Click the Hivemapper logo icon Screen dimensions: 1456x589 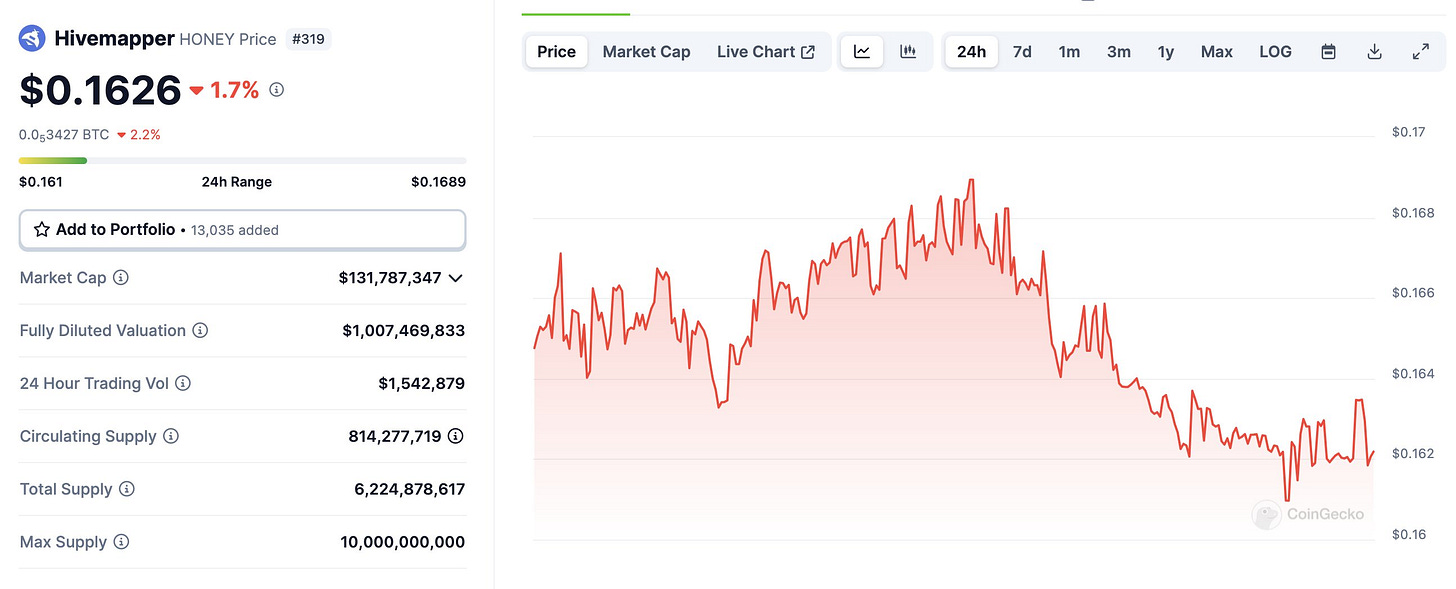[33, 39]
